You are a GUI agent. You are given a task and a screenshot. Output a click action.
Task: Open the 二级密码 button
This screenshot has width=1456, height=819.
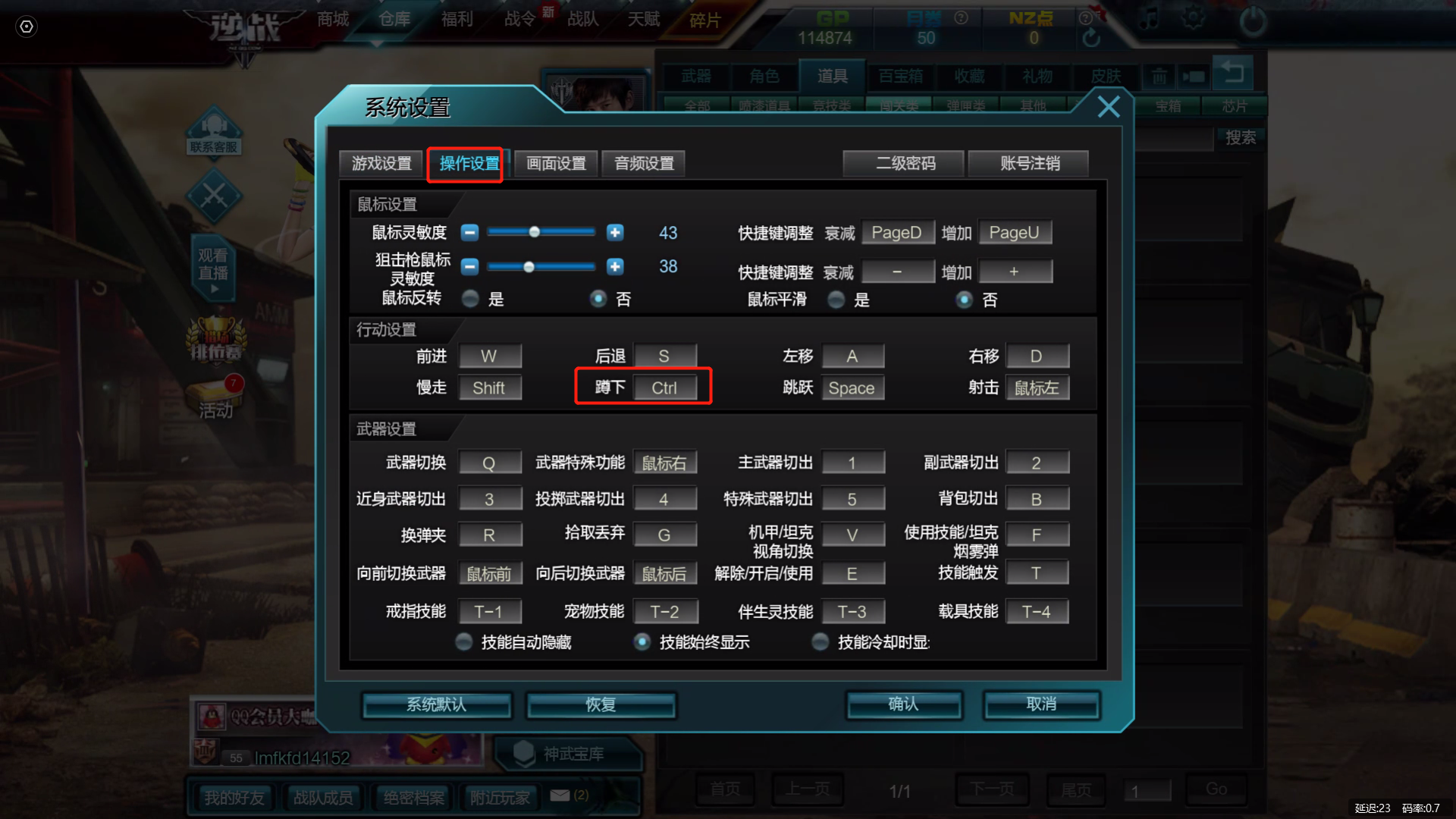point(905,164)
